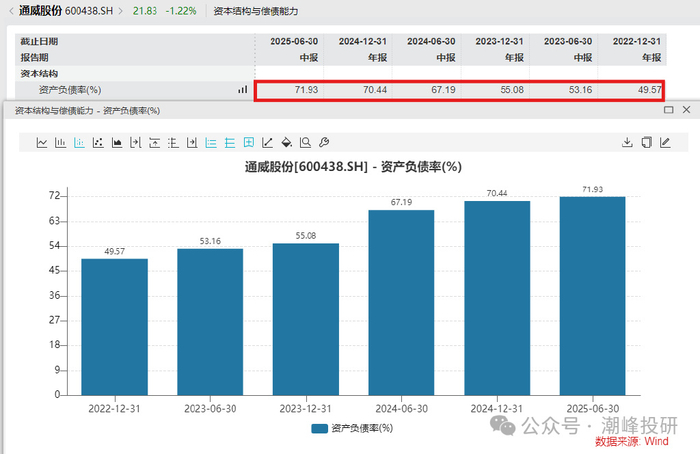
Task: Toggle the 资产负债率(%) legend series
Action: pyautogui.click(x=351, y=427)
